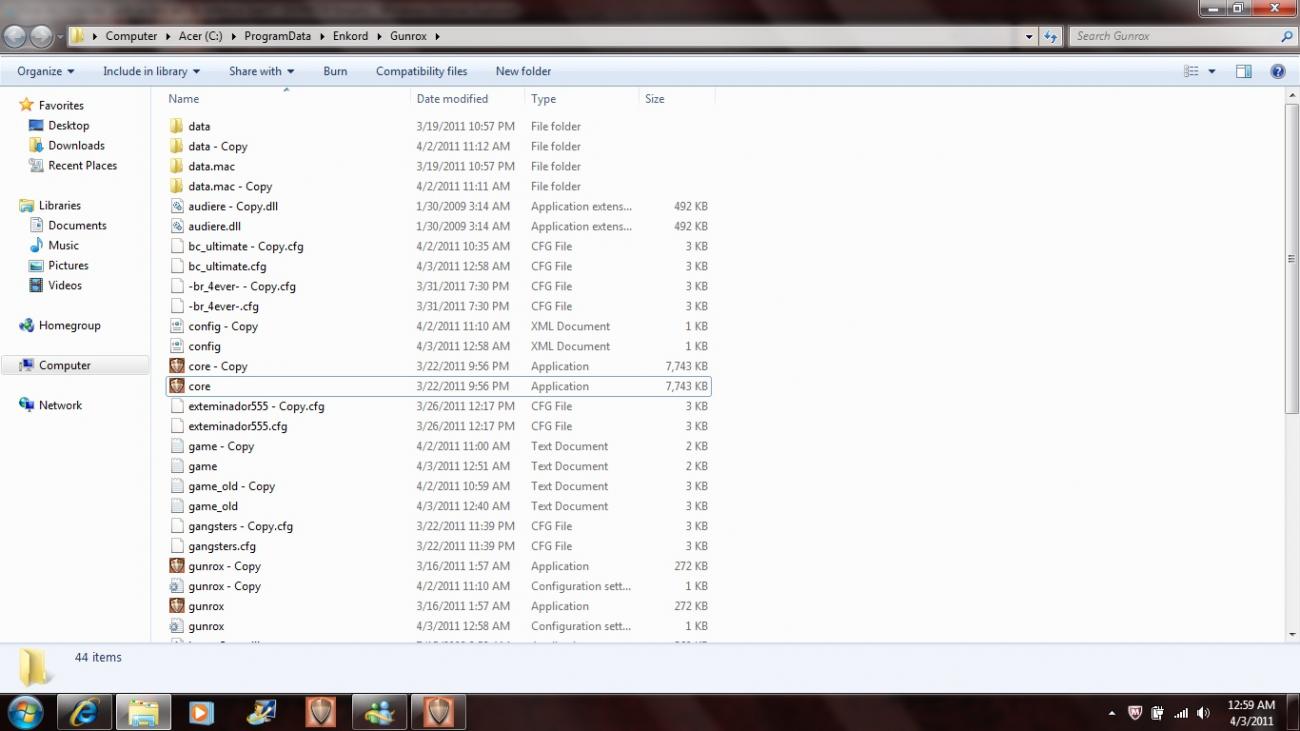The width and height of the screenshot is (1300, 731).
Task: Open the audiere.dll file
Action: (x=214, y=226)
